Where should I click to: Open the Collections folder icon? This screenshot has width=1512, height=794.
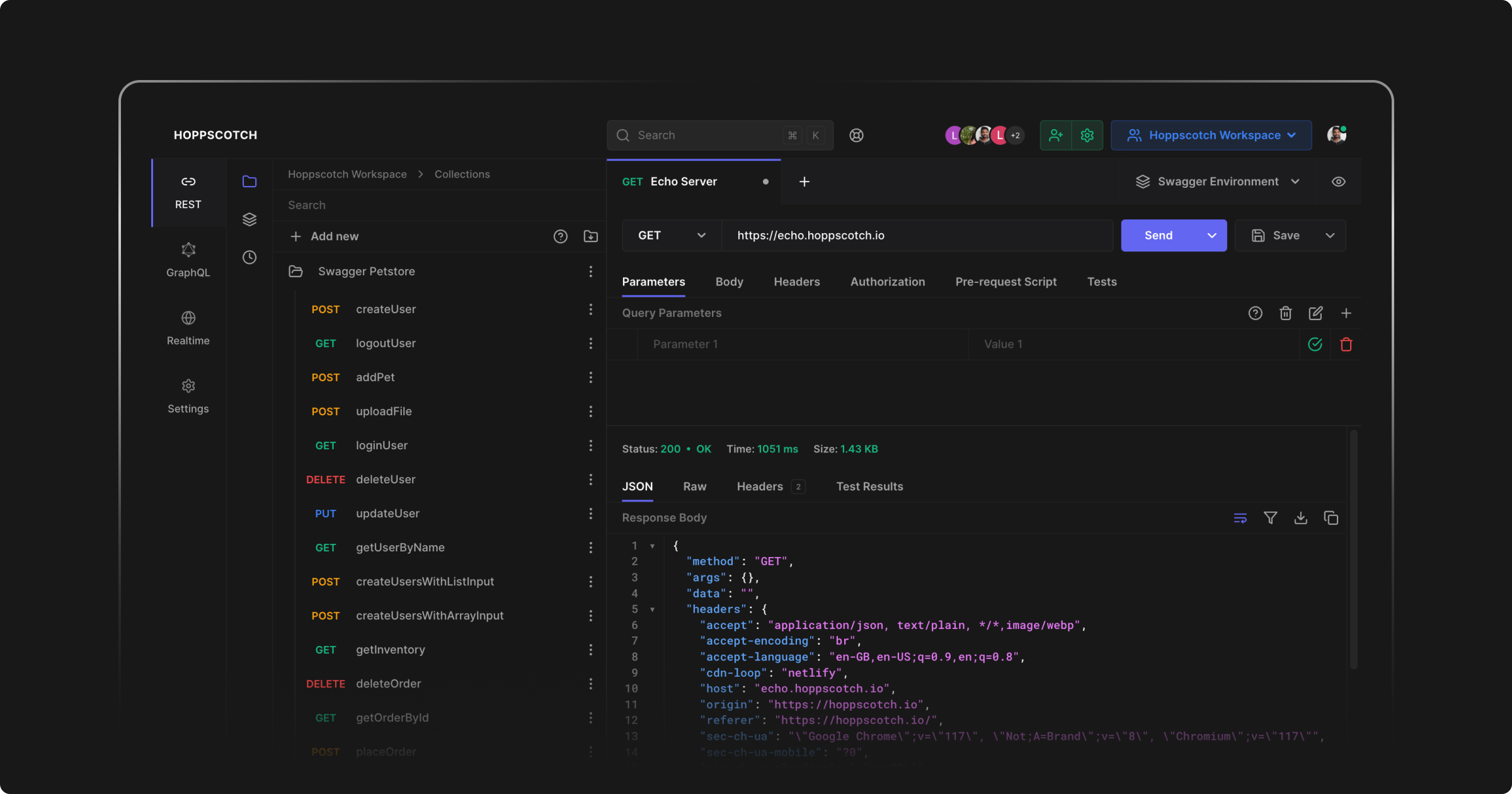pos(249,181)
